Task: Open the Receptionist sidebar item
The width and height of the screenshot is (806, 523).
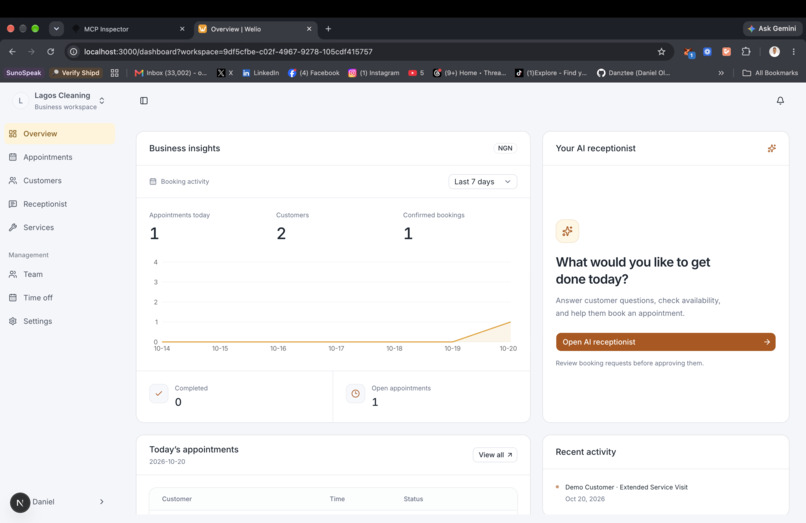Action: (60, 204)
